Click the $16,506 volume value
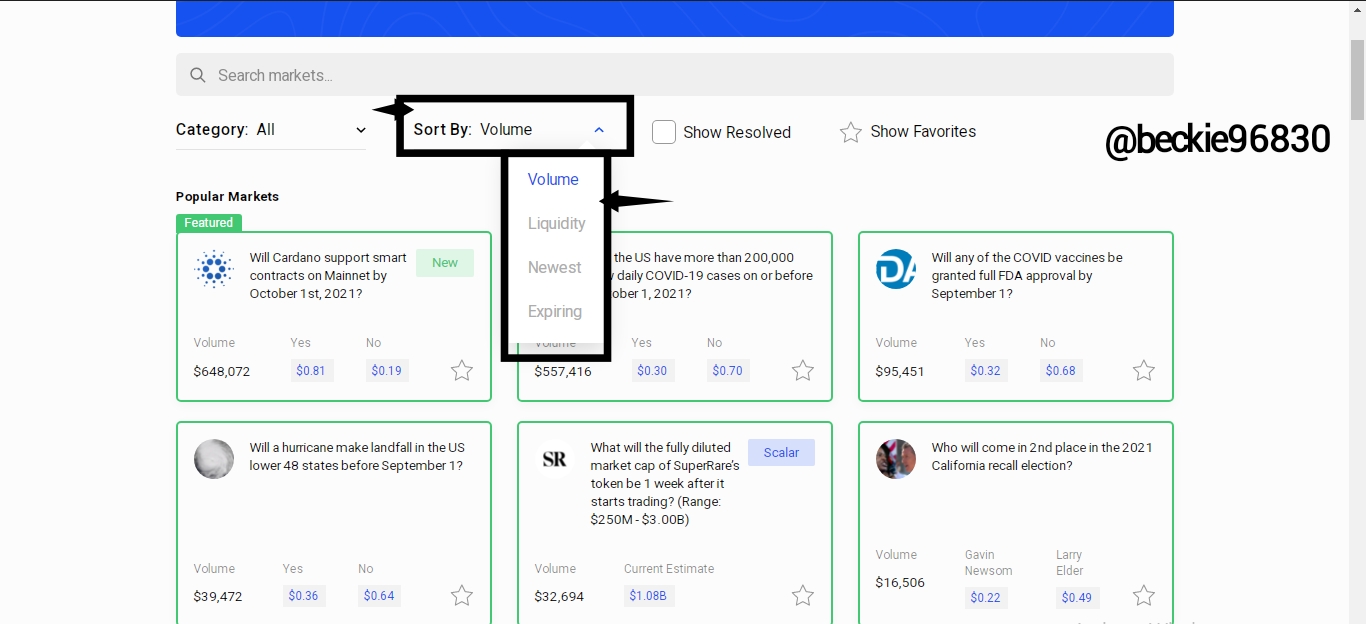Screen dimensions: 1366x624 click(x=900, y=583)
